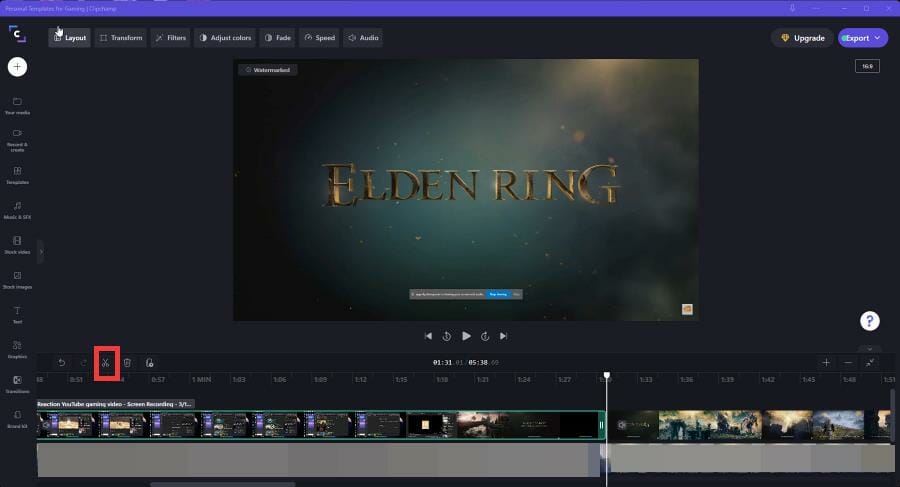The width and height of the screenshot is (900, 487).
Task: Open the Audio tab
Action: [363, 38]
